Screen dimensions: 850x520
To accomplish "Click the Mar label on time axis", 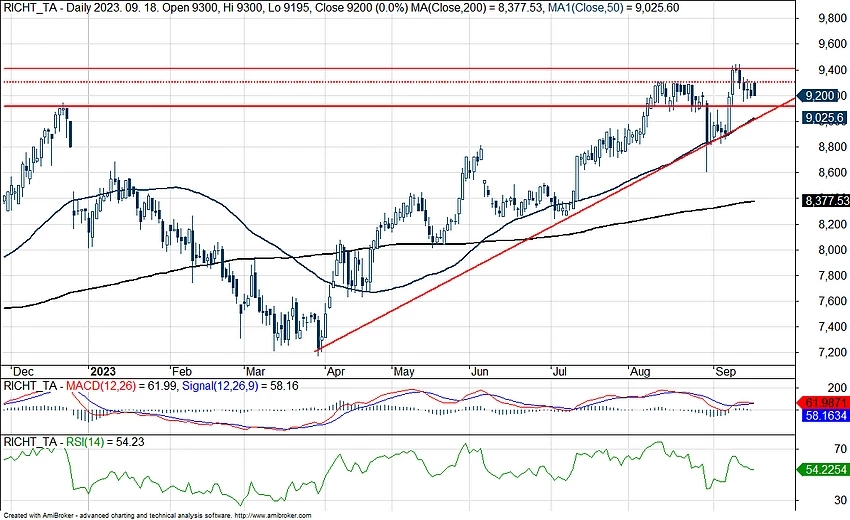I will (x=255, y=371).
